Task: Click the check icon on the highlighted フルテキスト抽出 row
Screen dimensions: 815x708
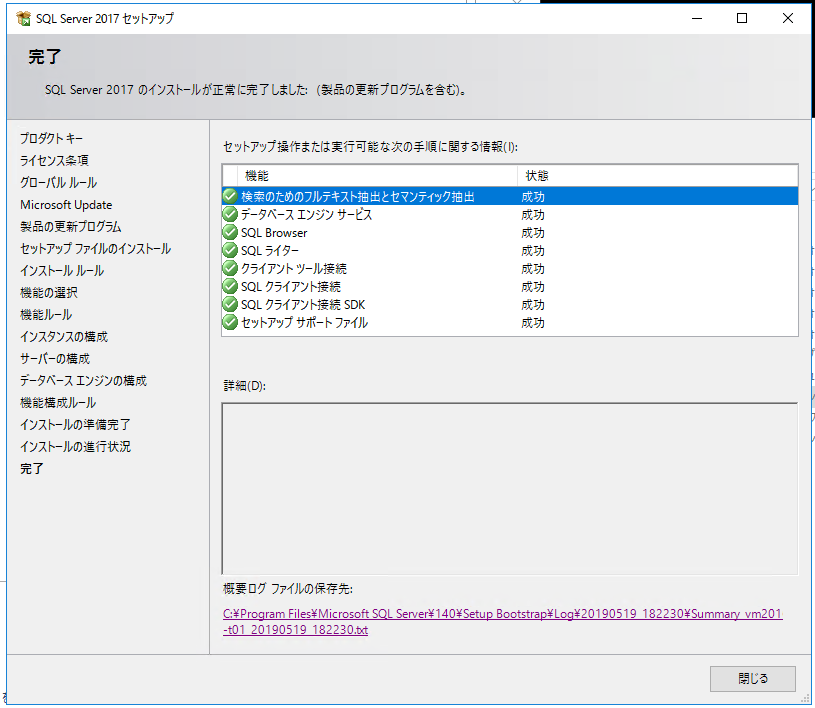Action: pos(230,196)
